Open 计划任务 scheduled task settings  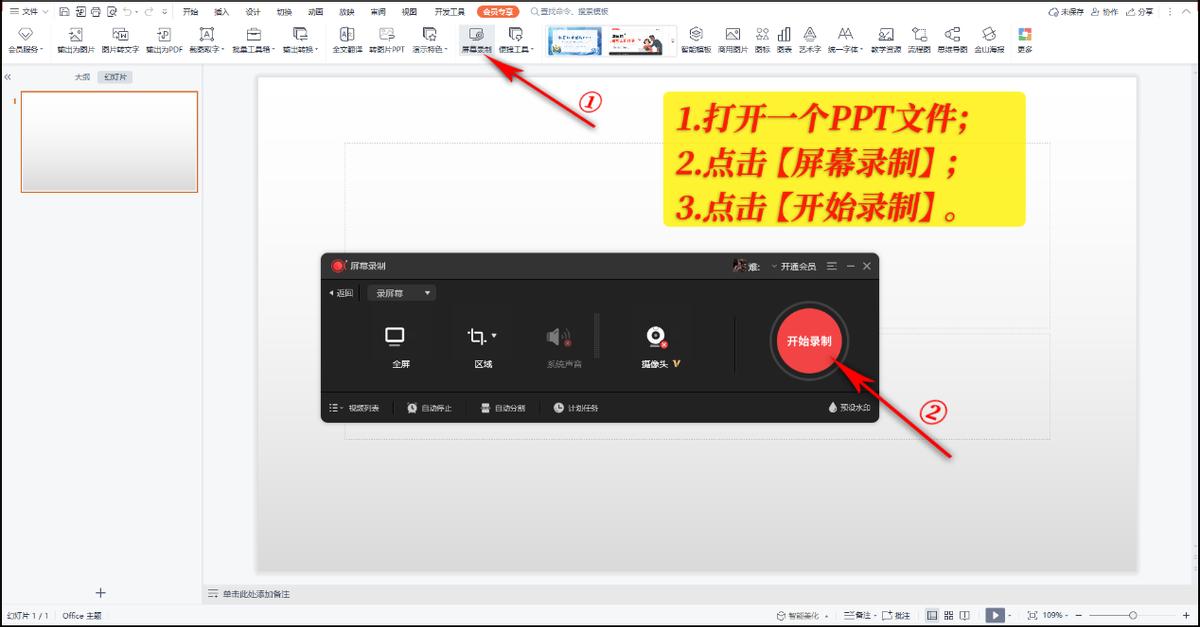(578, 408)
